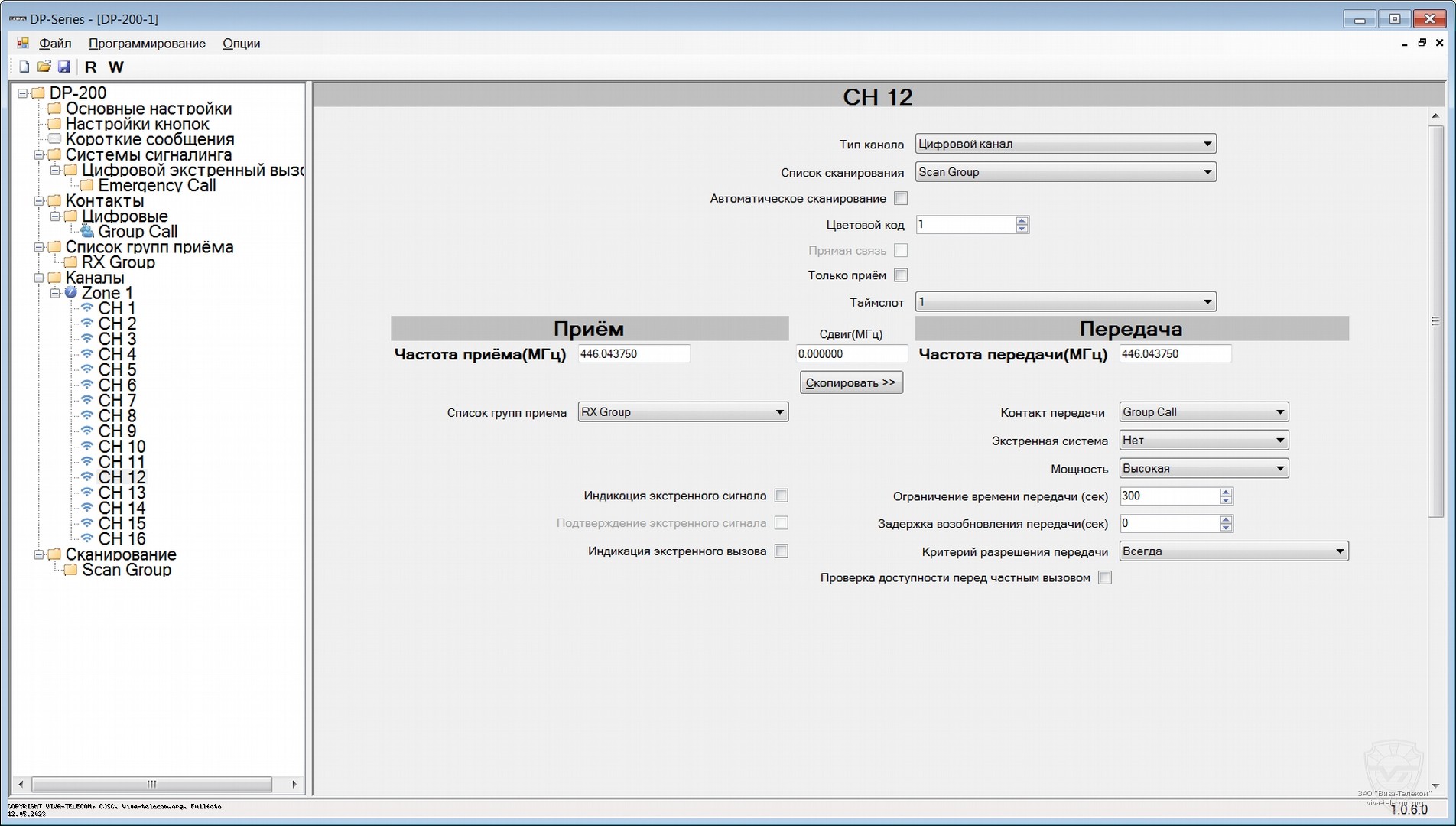Select the Group Call contact icon in tree
The image size is (1456, 826).
(x=87, y=231)
